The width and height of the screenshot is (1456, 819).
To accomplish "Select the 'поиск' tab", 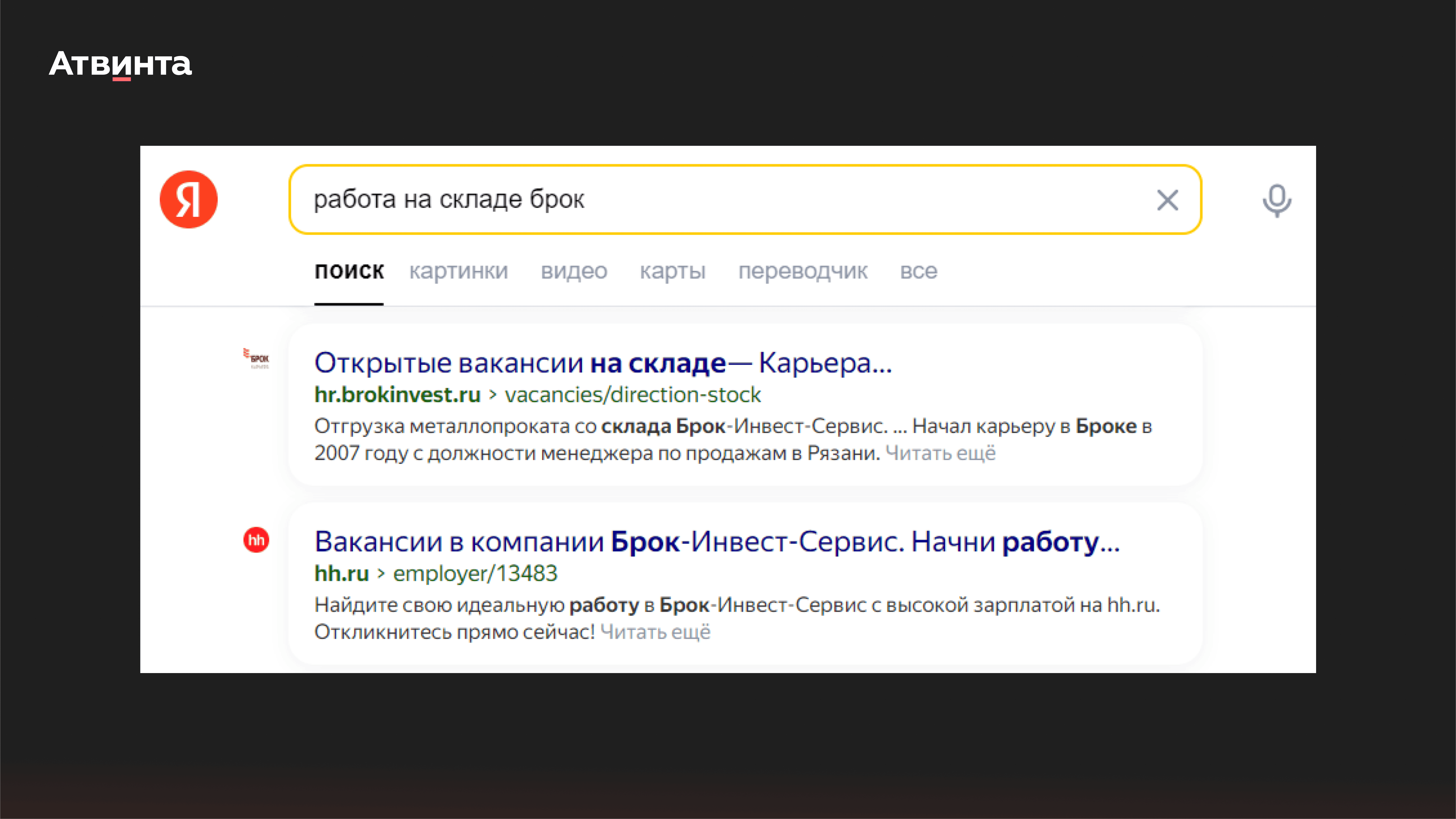I will coord(349,271).
